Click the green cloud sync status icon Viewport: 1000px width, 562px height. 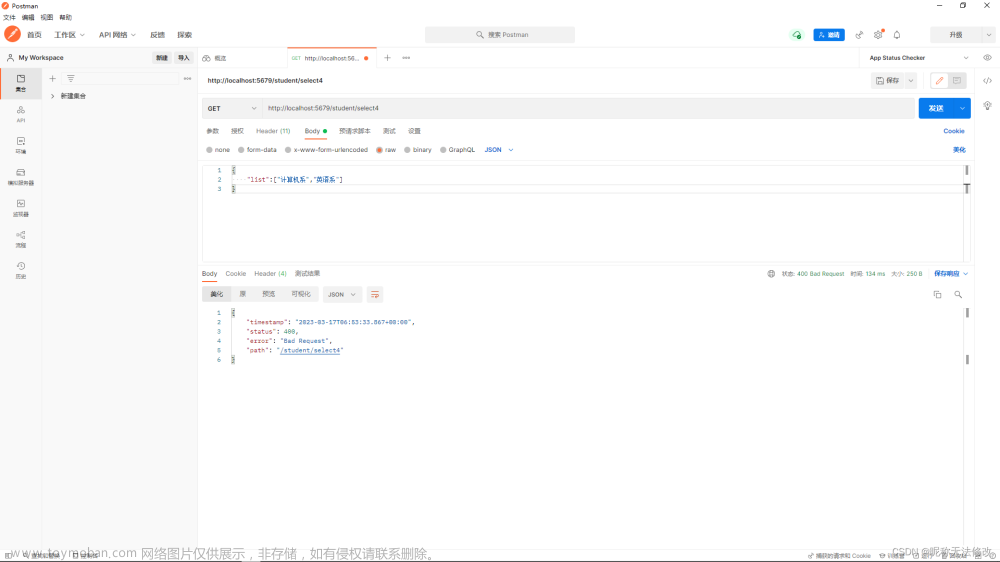pos(797,35)
